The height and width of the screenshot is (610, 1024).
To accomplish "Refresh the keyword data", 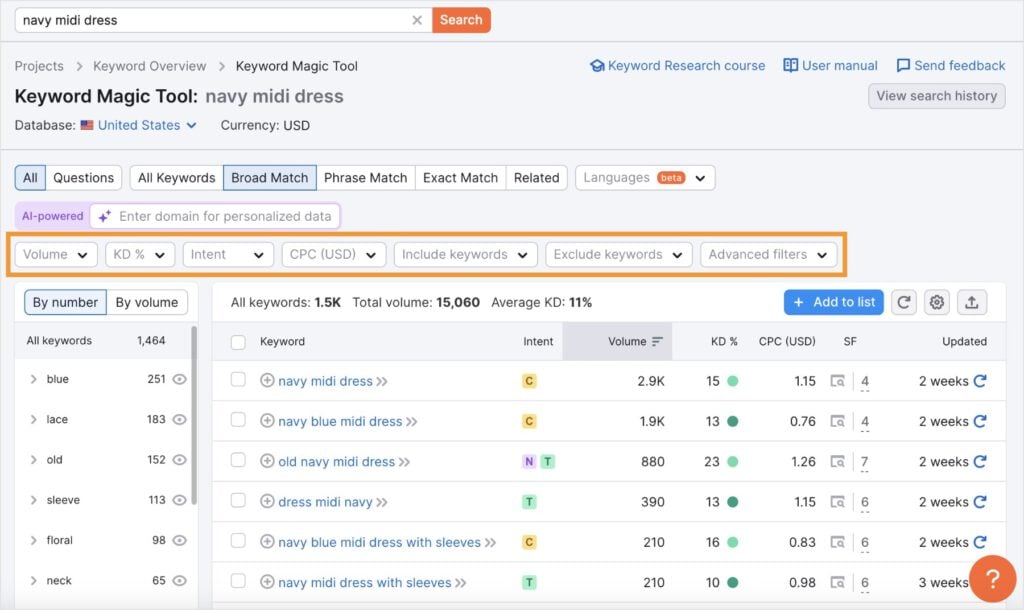I will [x=903, y=302].
